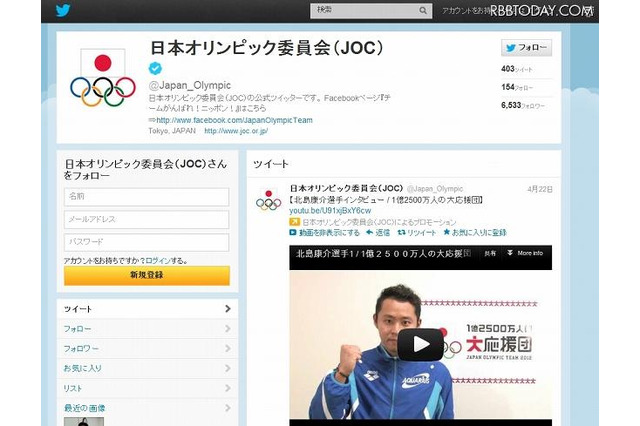Image resolution: width=640 pixels, height=426 pixels.
Task: Focus the 名前 name field
Action: [x=147, y=197]
